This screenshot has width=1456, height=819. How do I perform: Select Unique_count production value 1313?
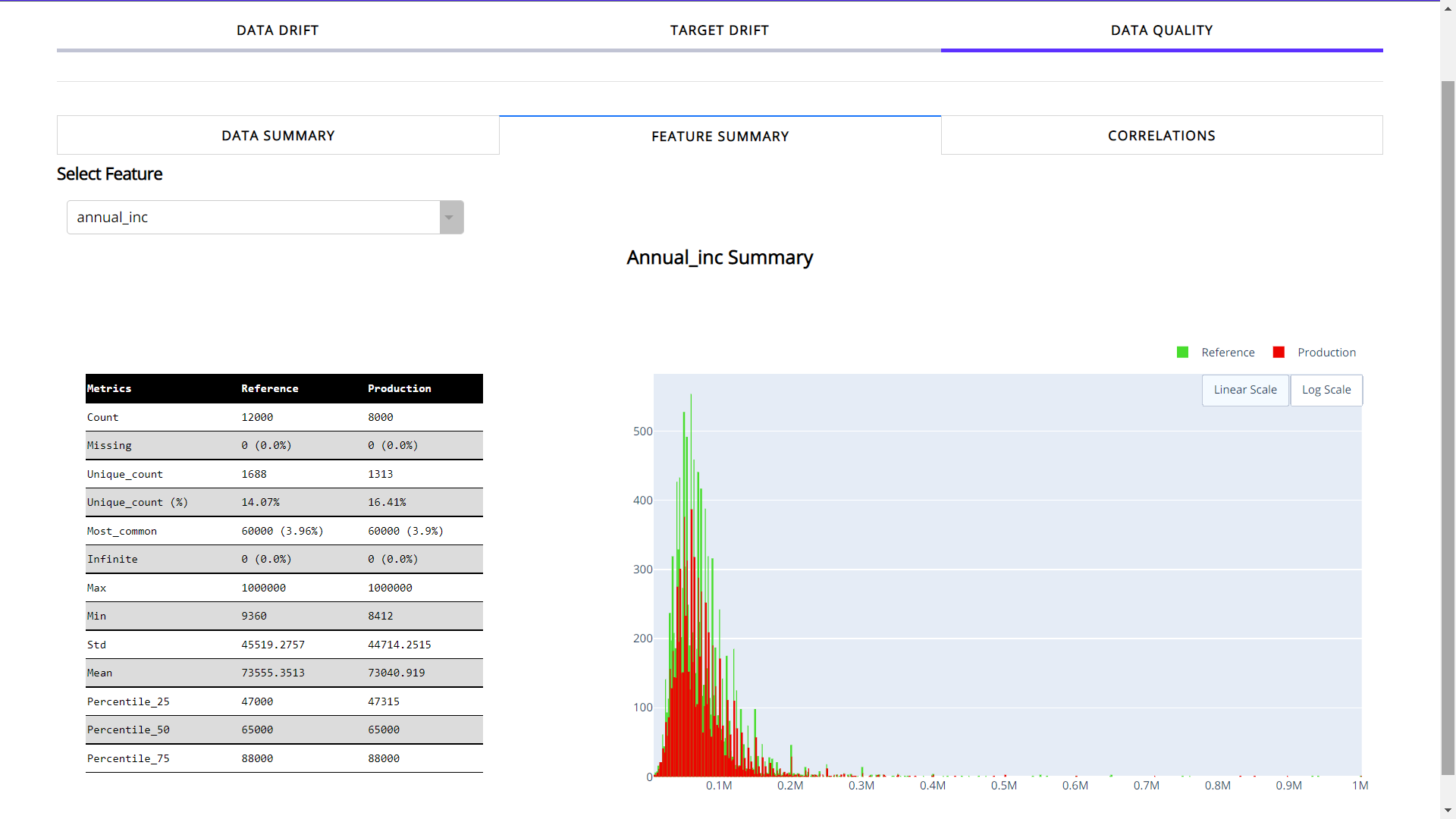point(381,474)
